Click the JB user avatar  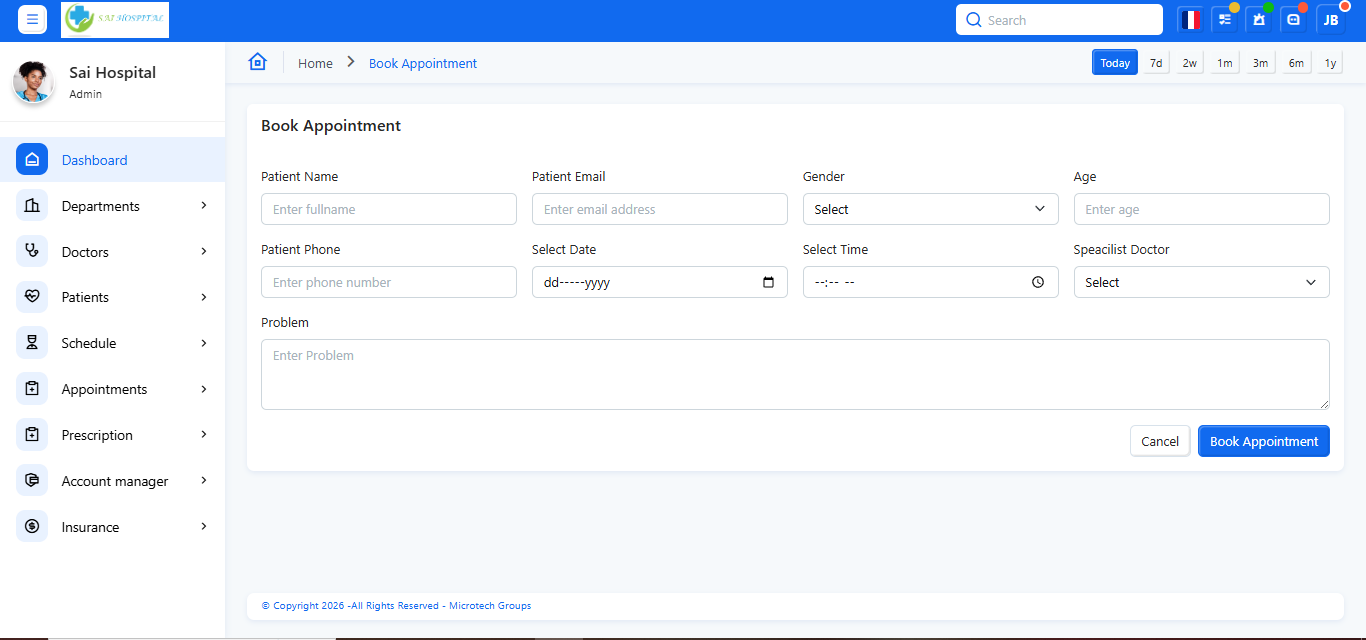(x=1331, y=20)
